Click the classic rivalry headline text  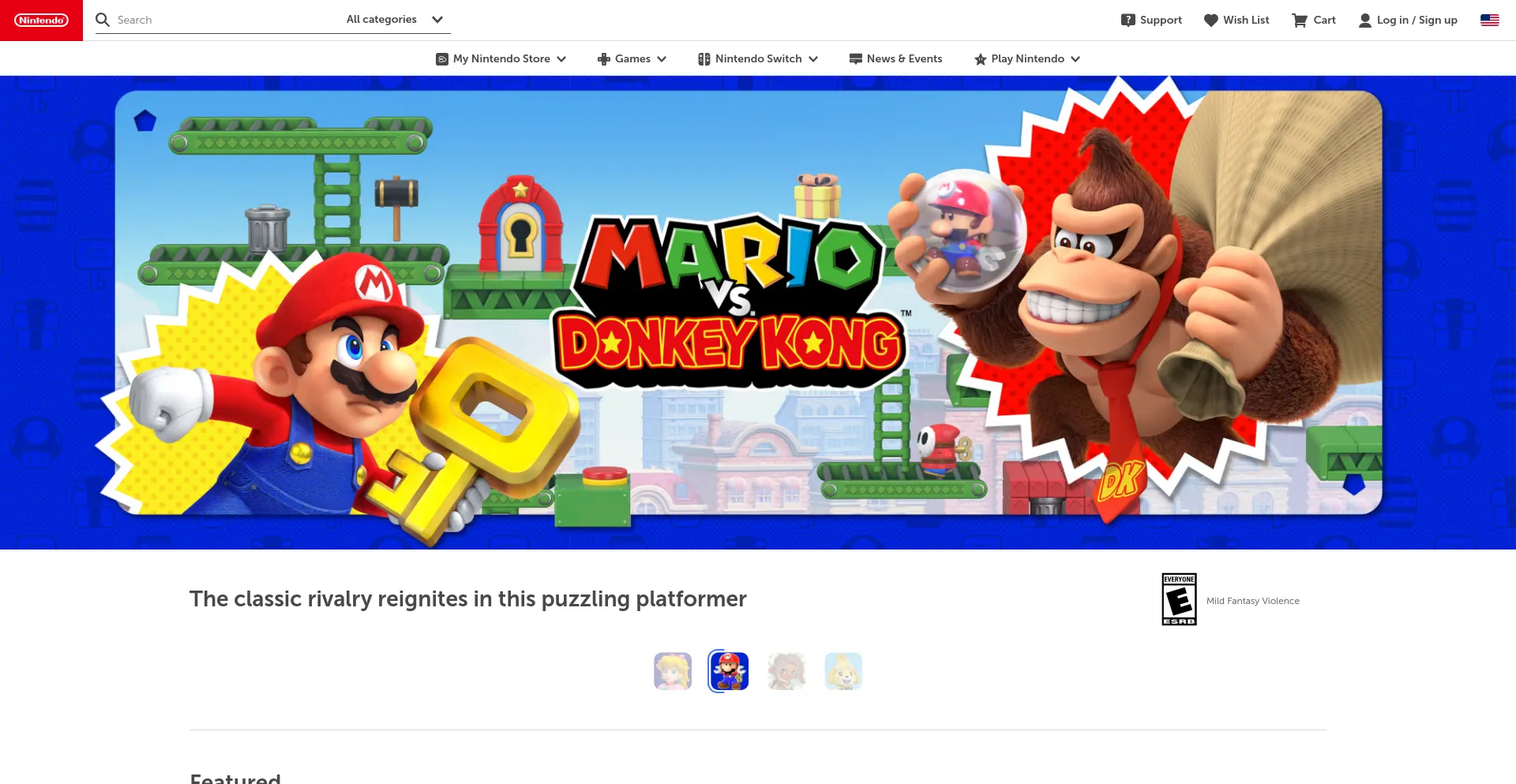pyautogui.click(x=468, y=599)
